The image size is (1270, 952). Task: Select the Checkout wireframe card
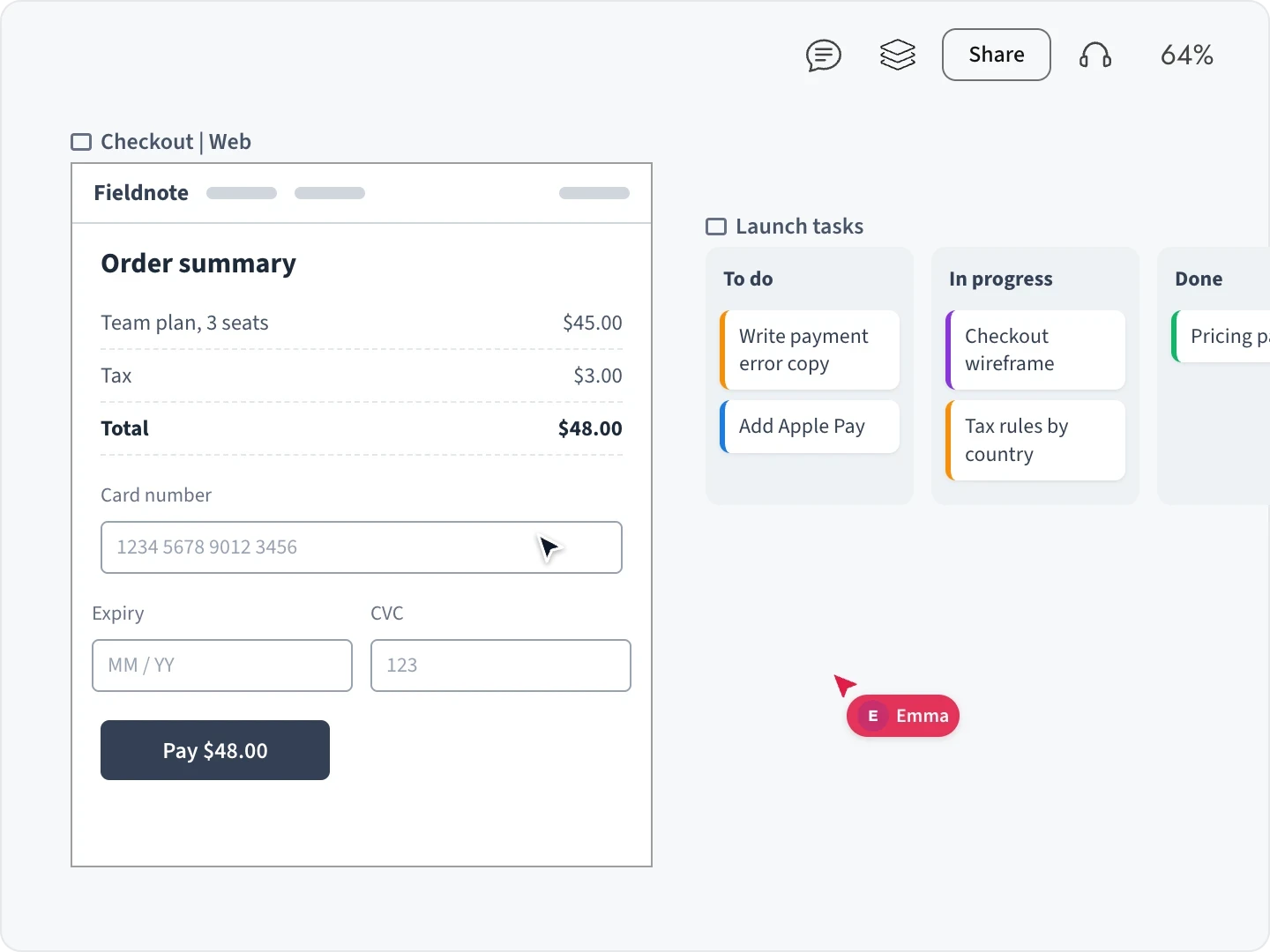1035,350
